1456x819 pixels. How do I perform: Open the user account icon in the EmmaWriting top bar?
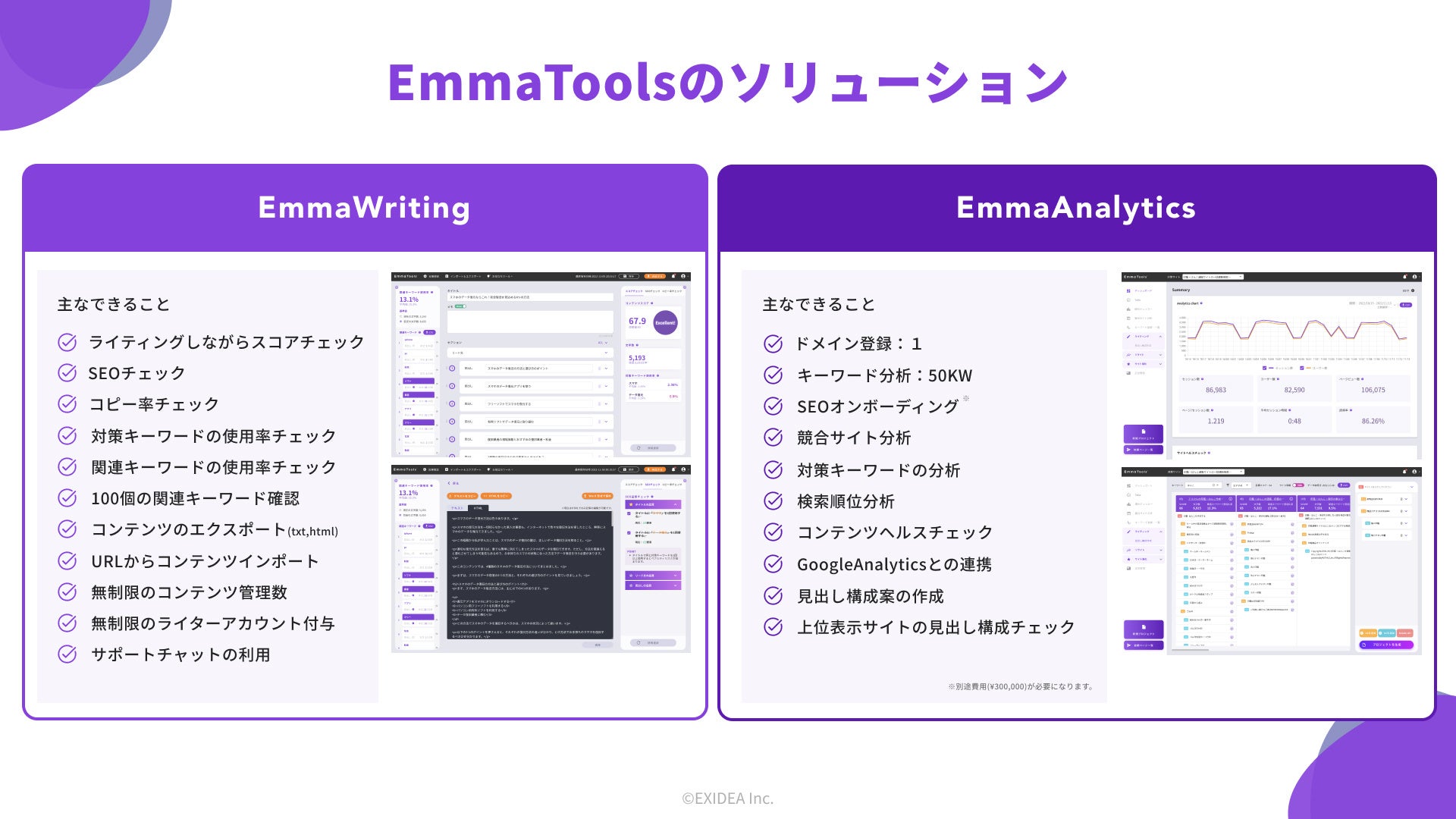pyautogui.click(x=683, y=276)
